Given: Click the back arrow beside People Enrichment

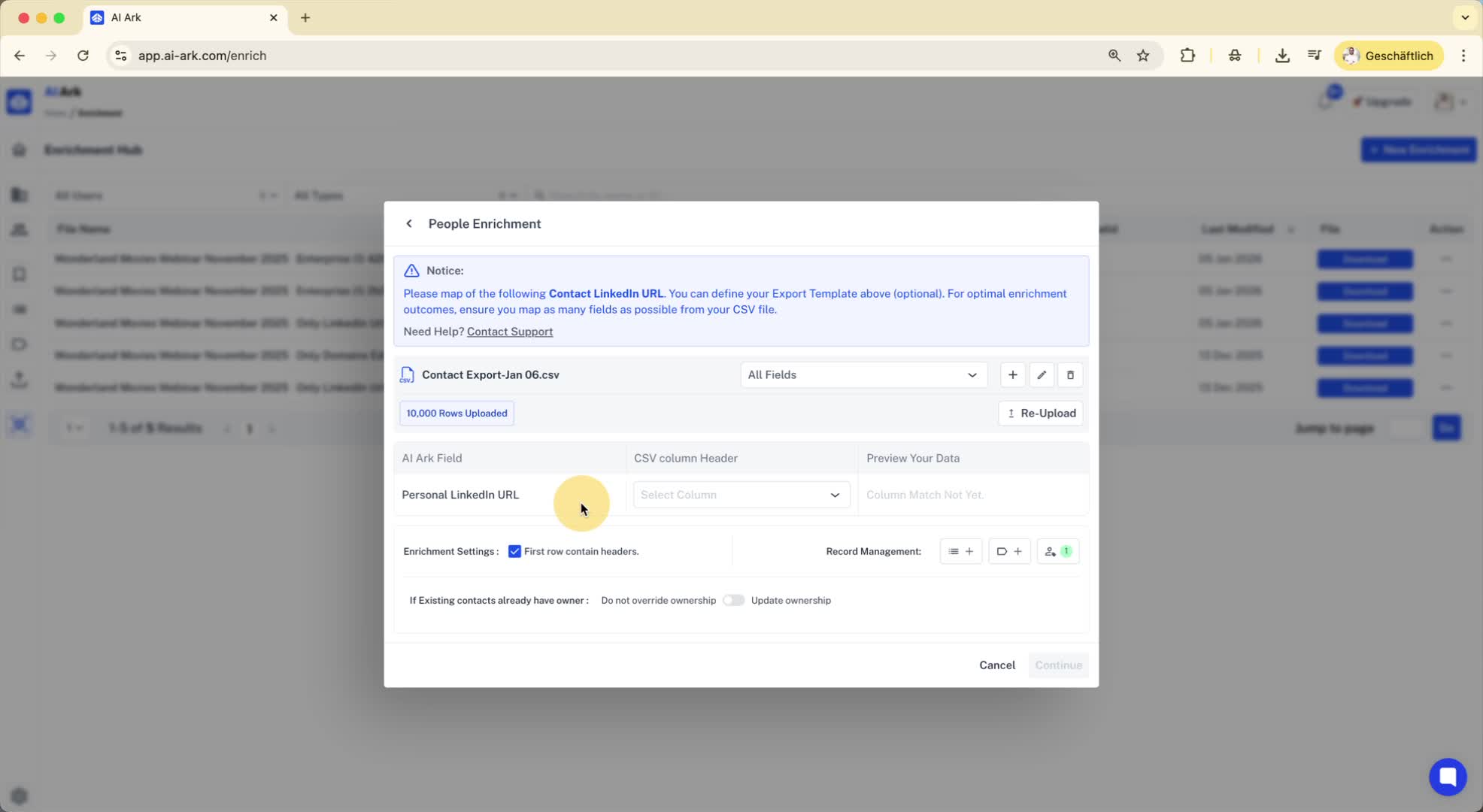Looking at the screenshot, I should pyautogui.click(x=409, y=224).
